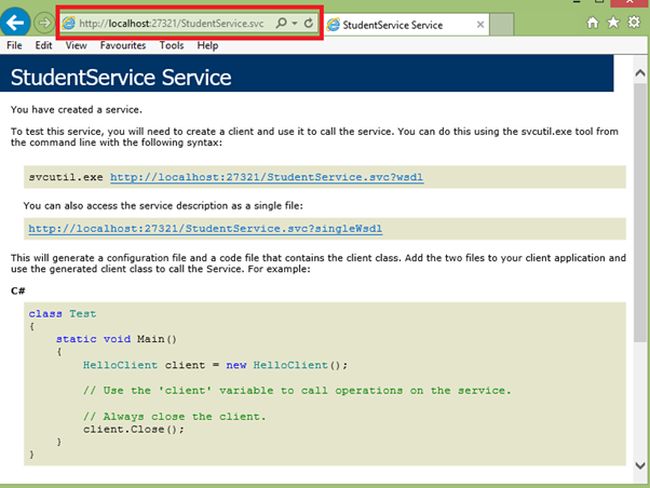Viewport: 650px width, 488px height.
Task: Click the 'svcutil.exe' command text
Action: [x=65, y=177]
